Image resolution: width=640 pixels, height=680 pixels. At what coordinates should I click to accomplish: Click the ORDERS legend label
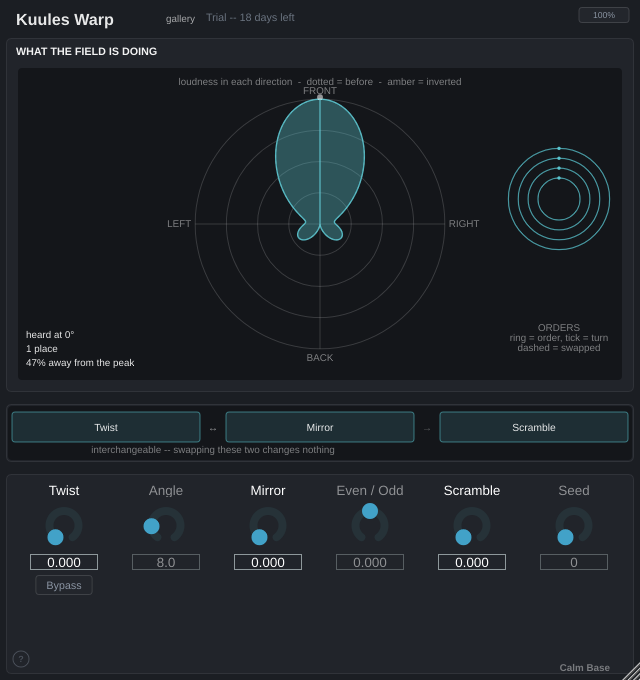point(558,327)
